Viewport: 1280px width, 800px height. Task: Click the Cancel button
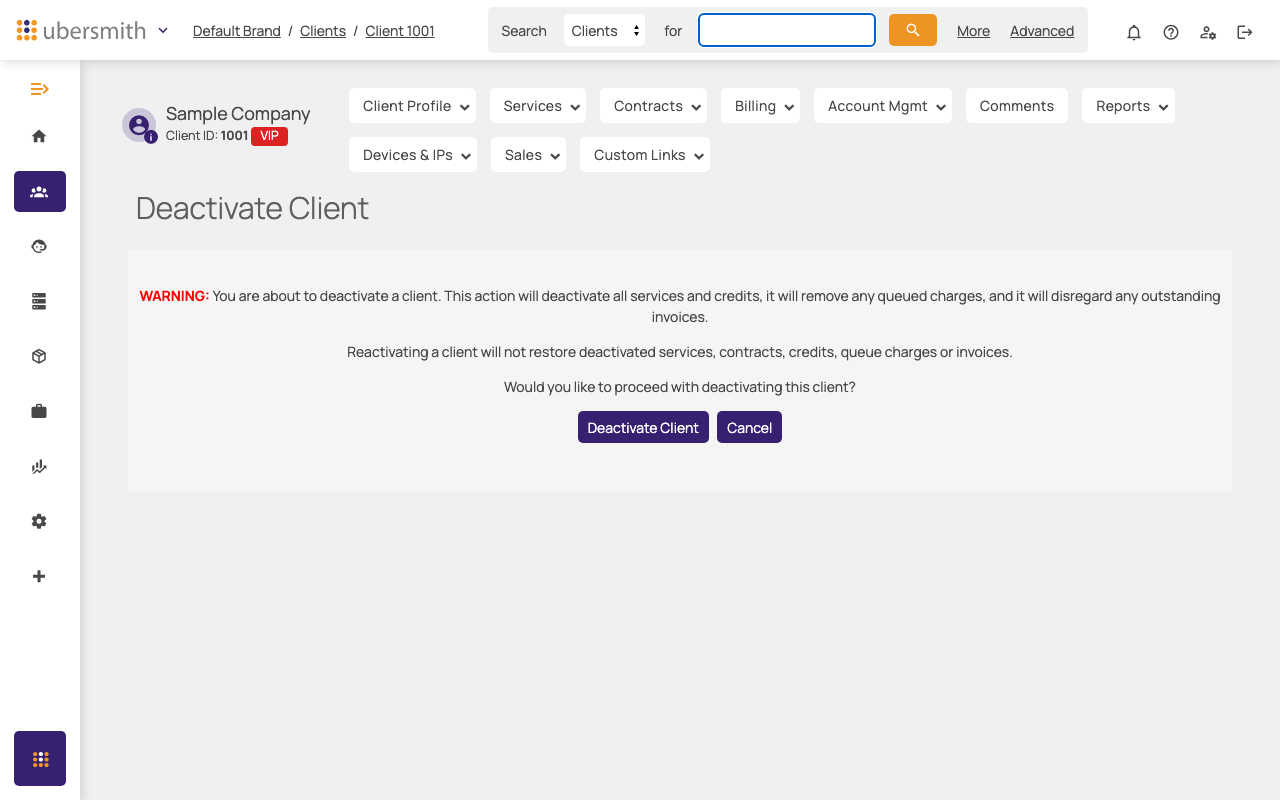(x=749, y=427)
